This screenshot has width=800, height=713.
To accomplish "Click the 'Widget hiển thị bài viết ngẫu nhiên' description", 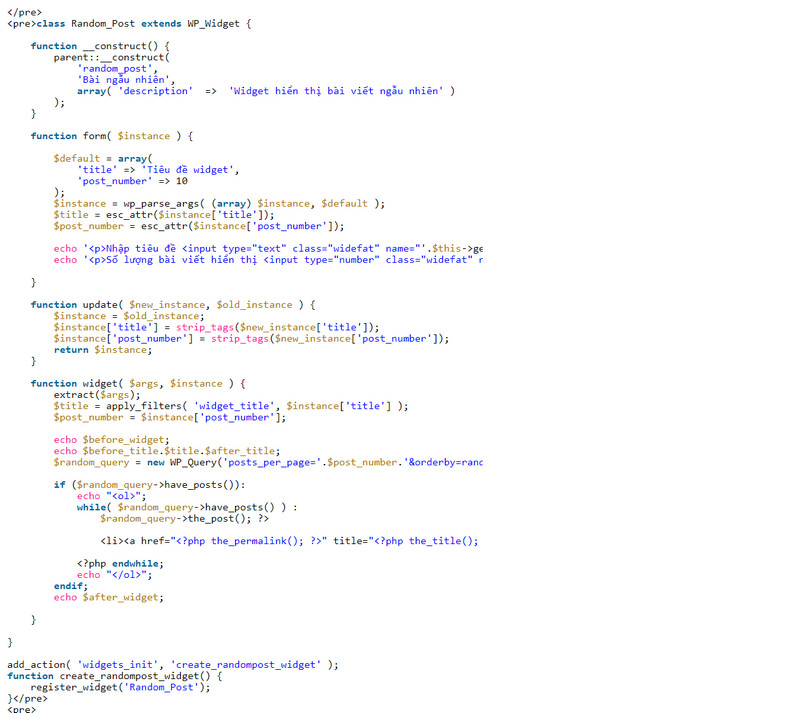I will (x=338, y=90).
